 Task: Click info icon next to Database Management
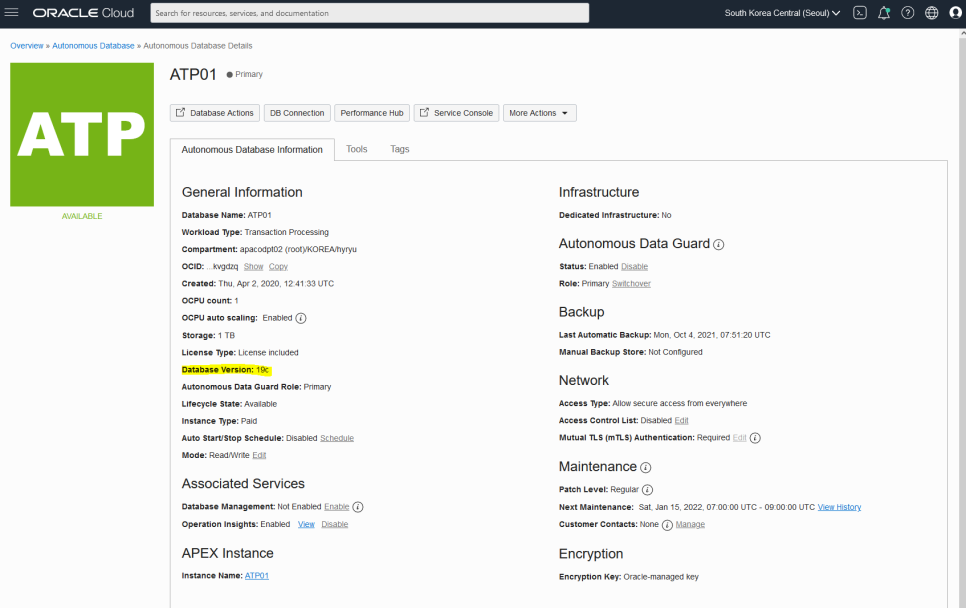pos(358,507)
